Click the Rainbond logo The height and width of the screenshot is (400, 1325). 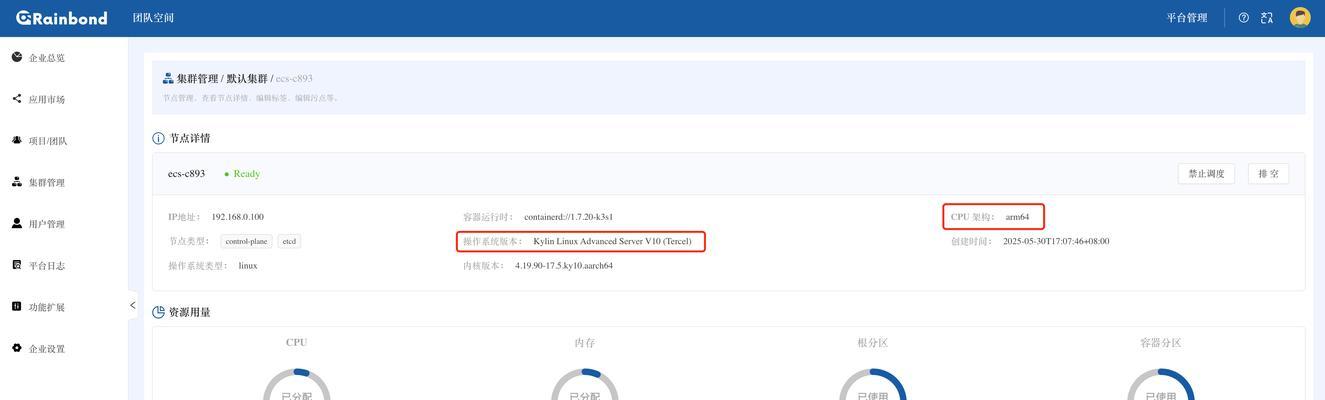tap(61, 18)
